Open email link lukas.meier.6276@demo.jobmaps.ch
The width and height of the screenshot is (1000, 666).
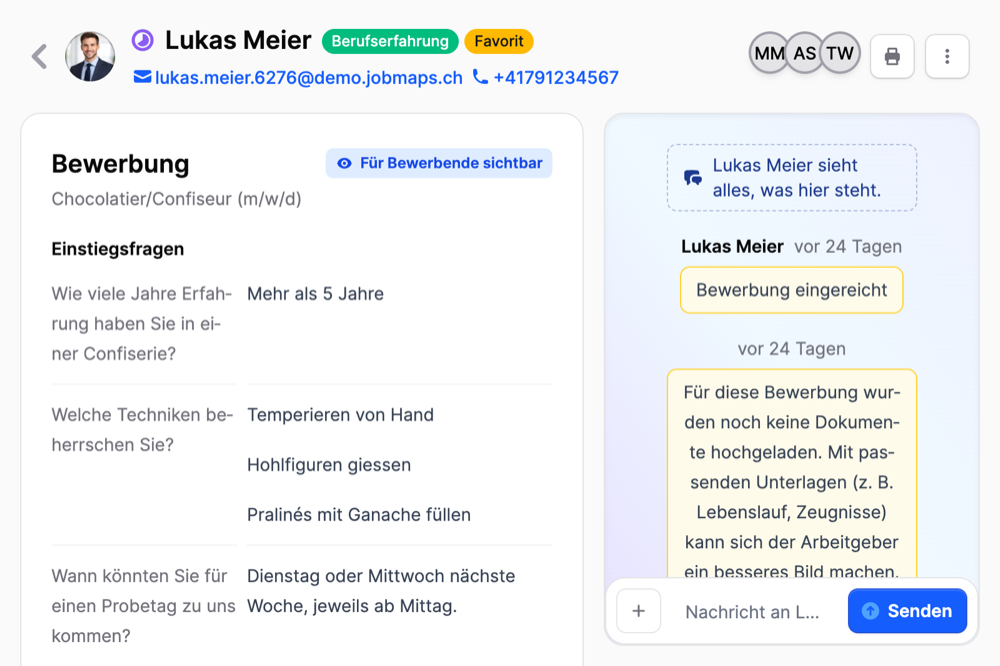pos(309,77)
